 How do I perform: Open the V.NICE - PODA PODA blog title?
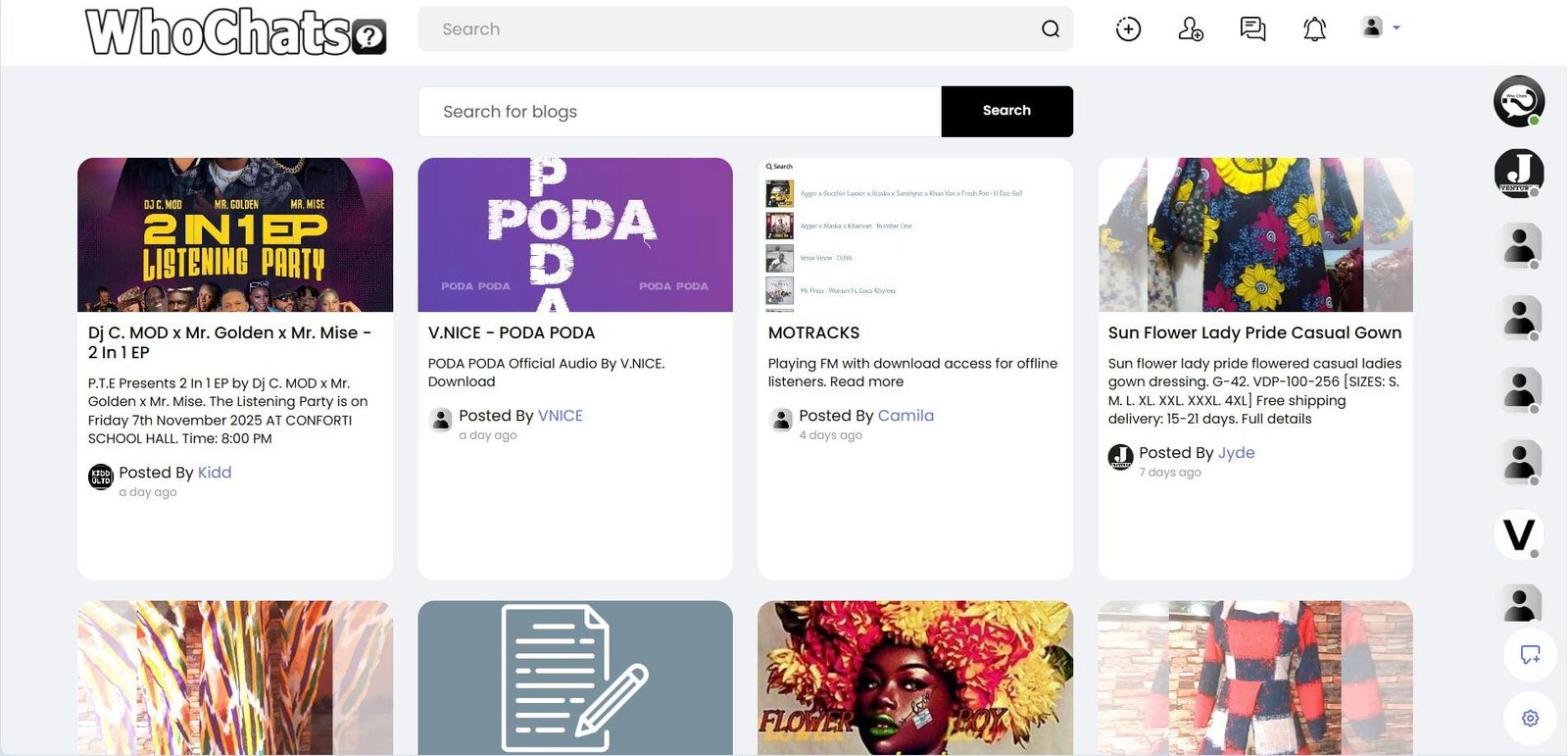[512, 333]
